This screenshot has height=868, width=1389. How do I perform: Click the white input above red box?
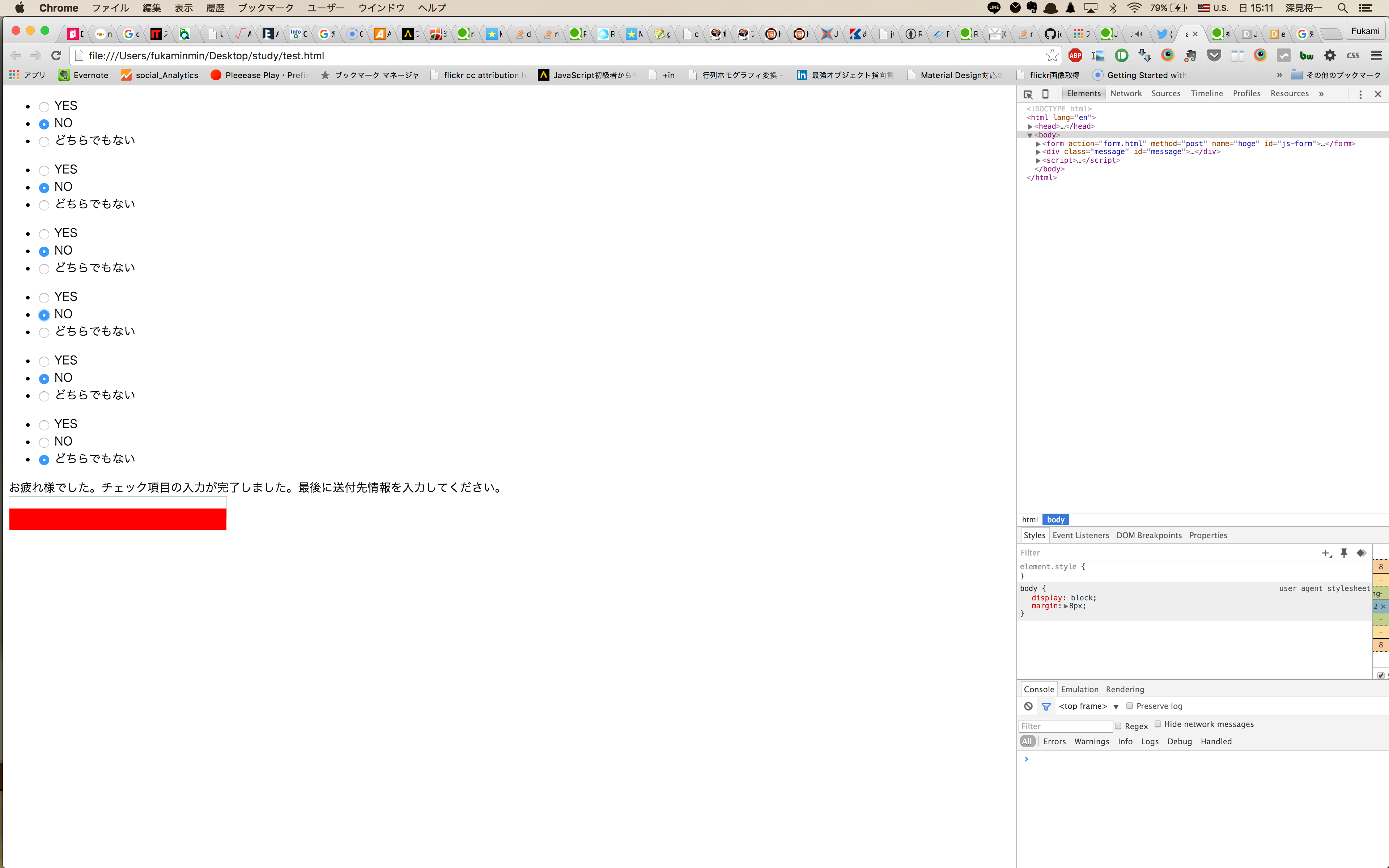coord(118,503)
